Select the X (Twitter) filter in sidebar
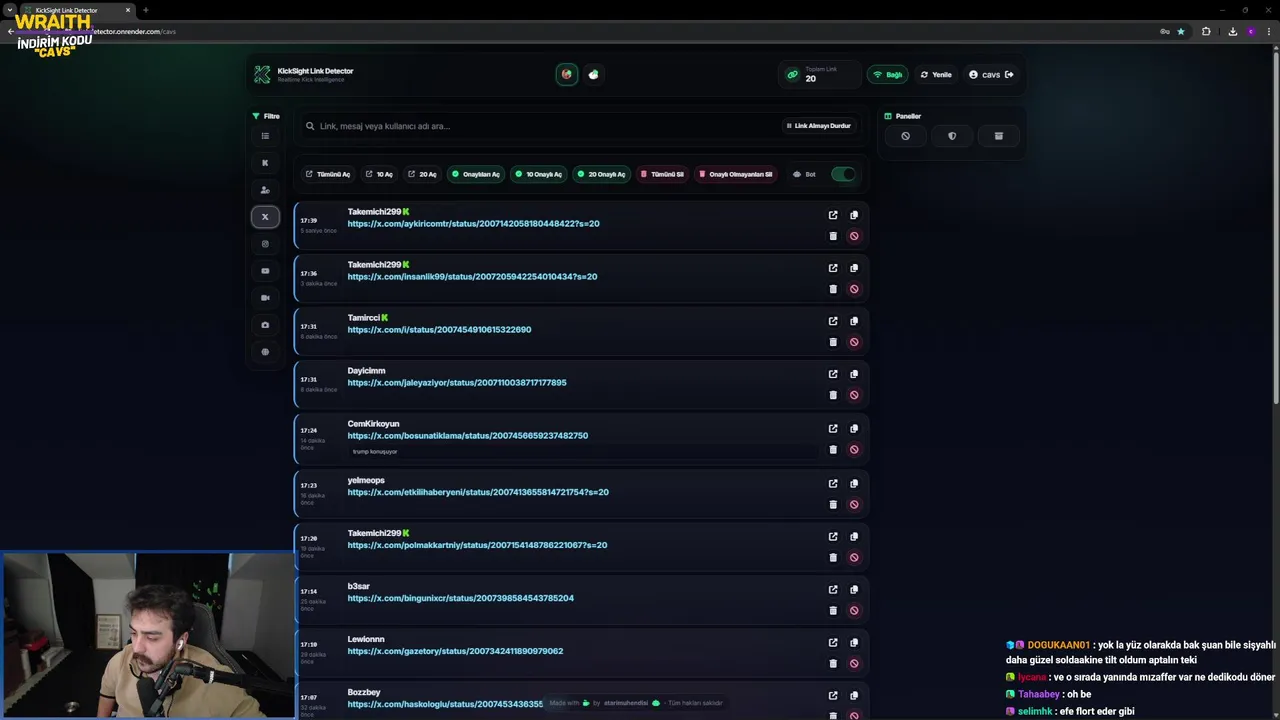 265,217
